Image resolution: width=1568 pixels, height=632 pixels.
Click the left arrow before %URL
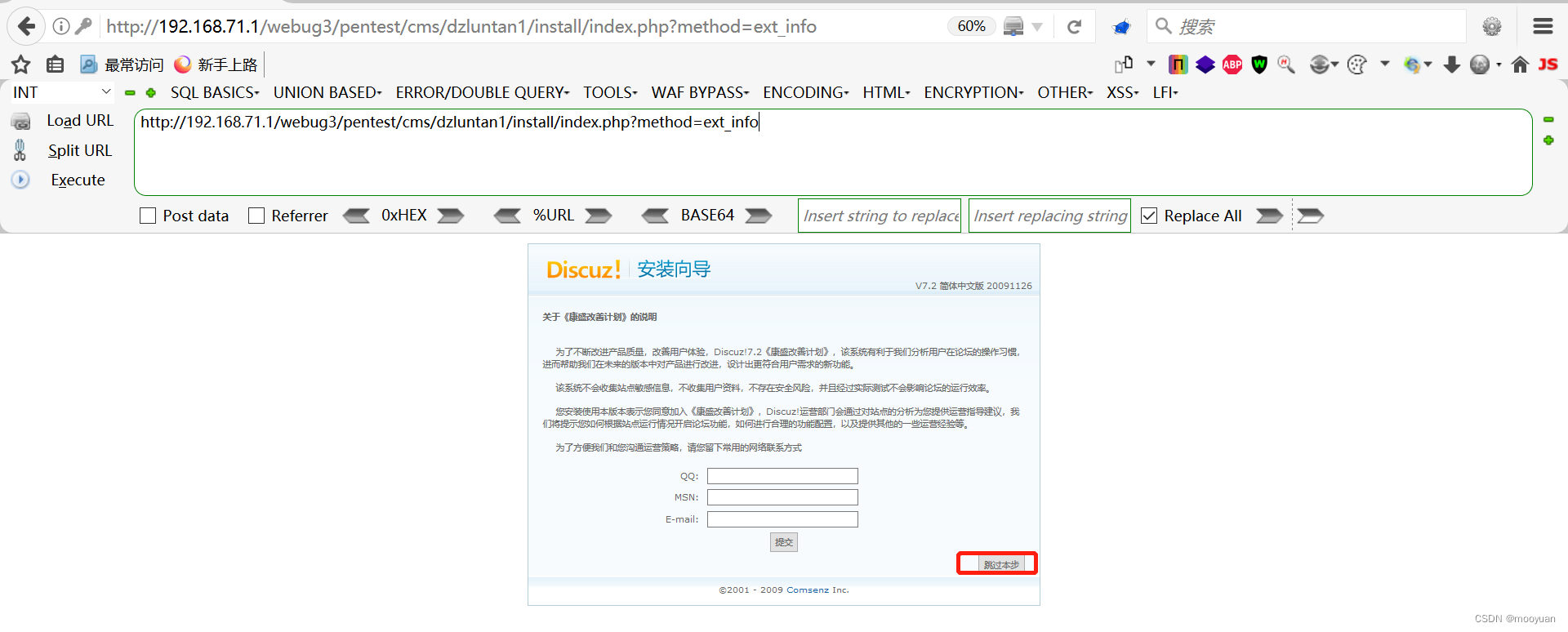tap(507, 216)
